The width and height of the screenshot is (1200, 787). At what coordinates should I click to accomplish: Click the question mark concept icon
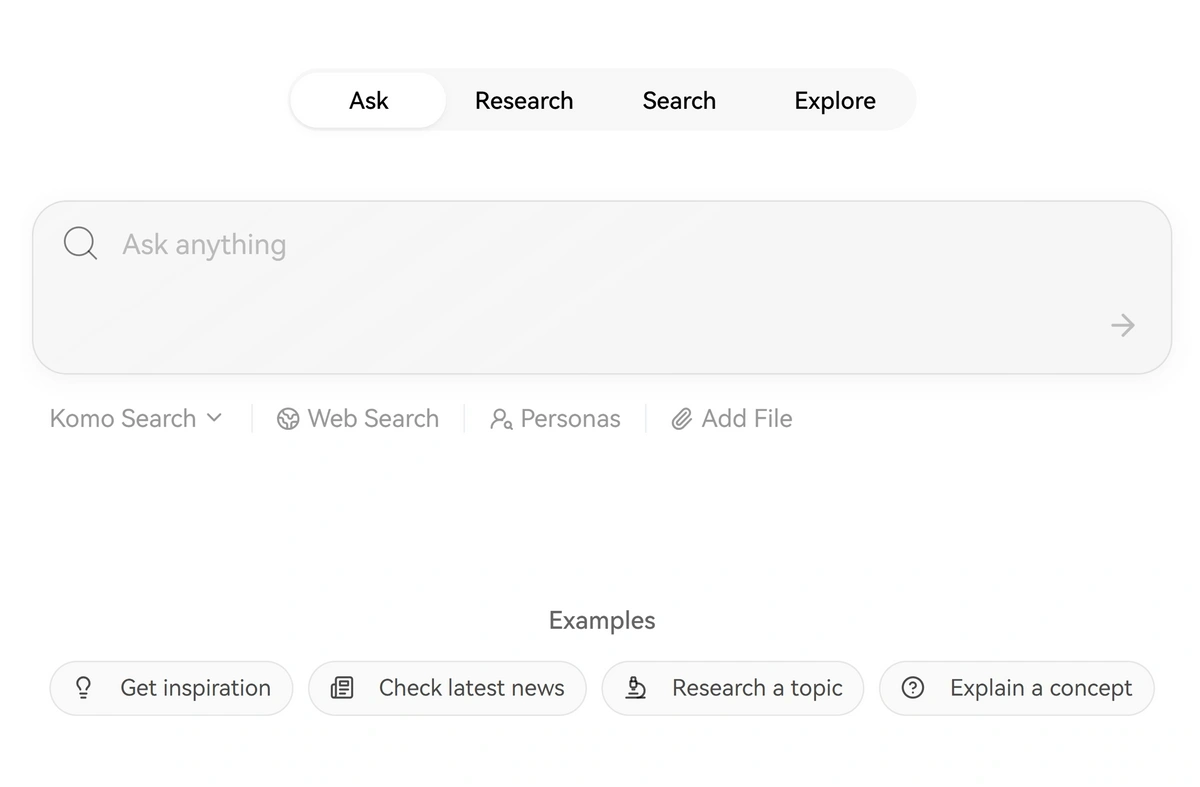click(913, 688)
